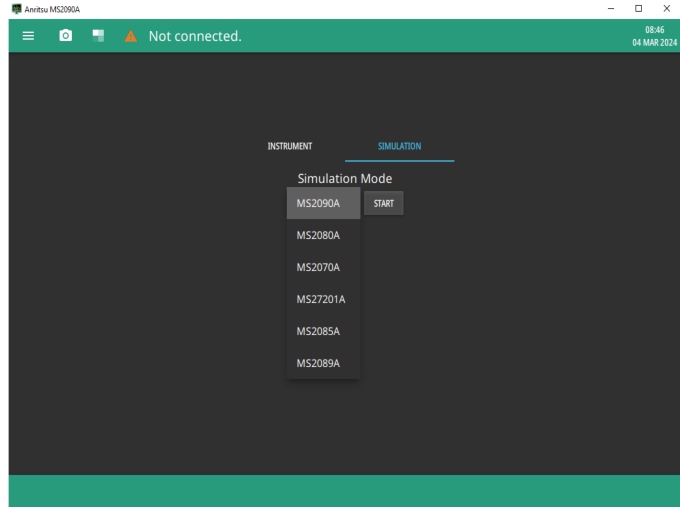Close the Anritsu MS2090A window
680x516 pixels.
pos(666,8)
